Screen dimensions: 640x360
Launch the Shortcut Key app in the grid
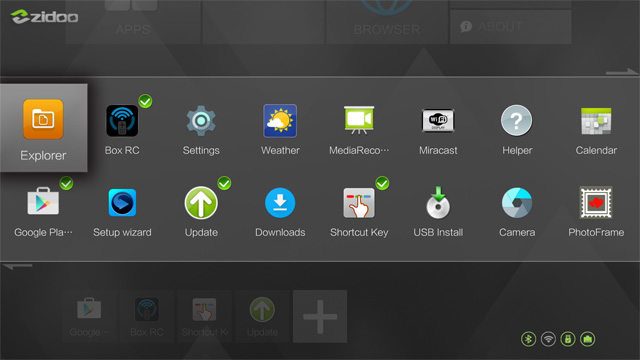click(x=359, y=203)
